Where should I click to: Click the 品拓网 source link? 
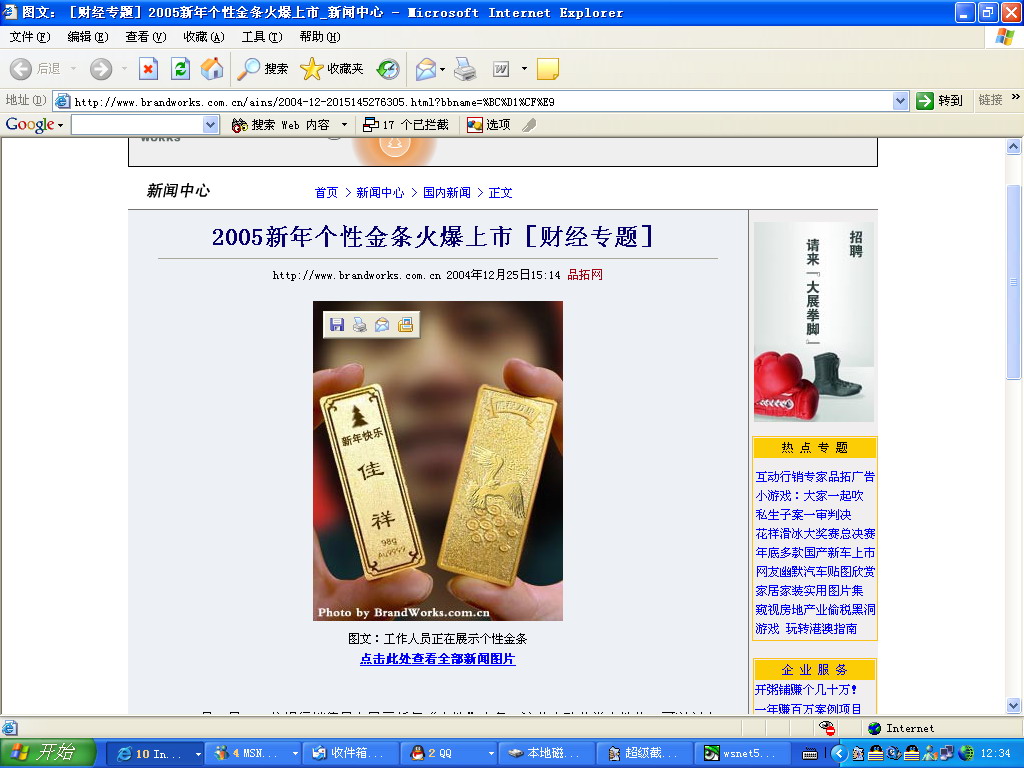click(584, 275)
